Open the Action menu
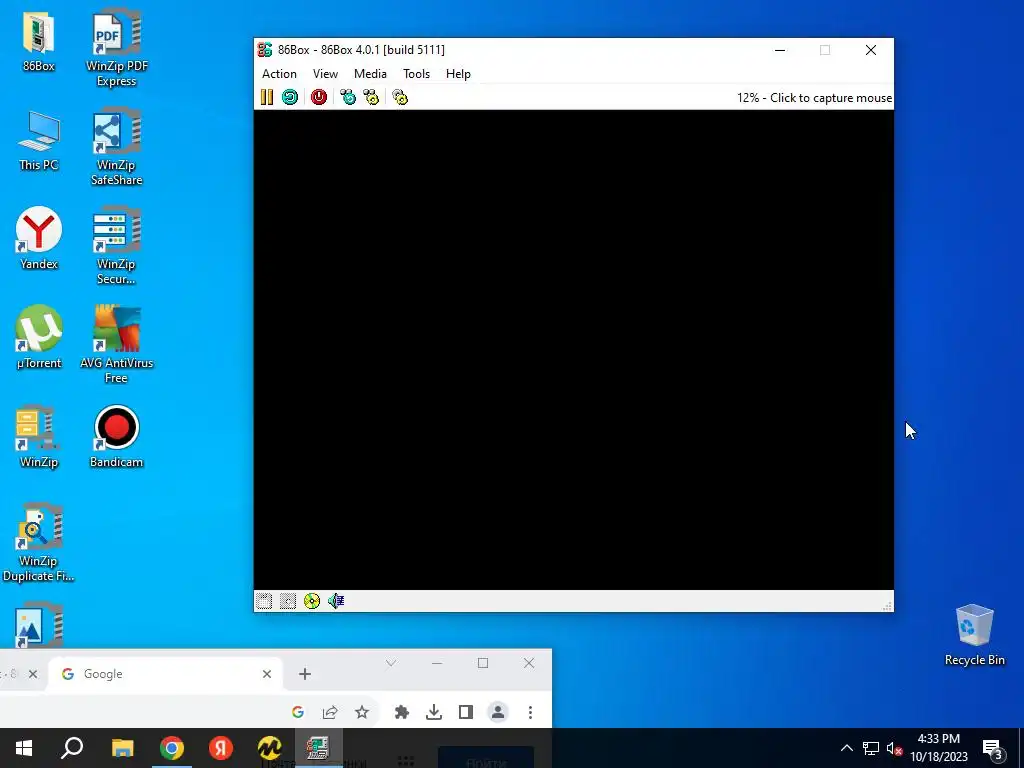Screen dimensions: 1024x768 click(279, 74)
